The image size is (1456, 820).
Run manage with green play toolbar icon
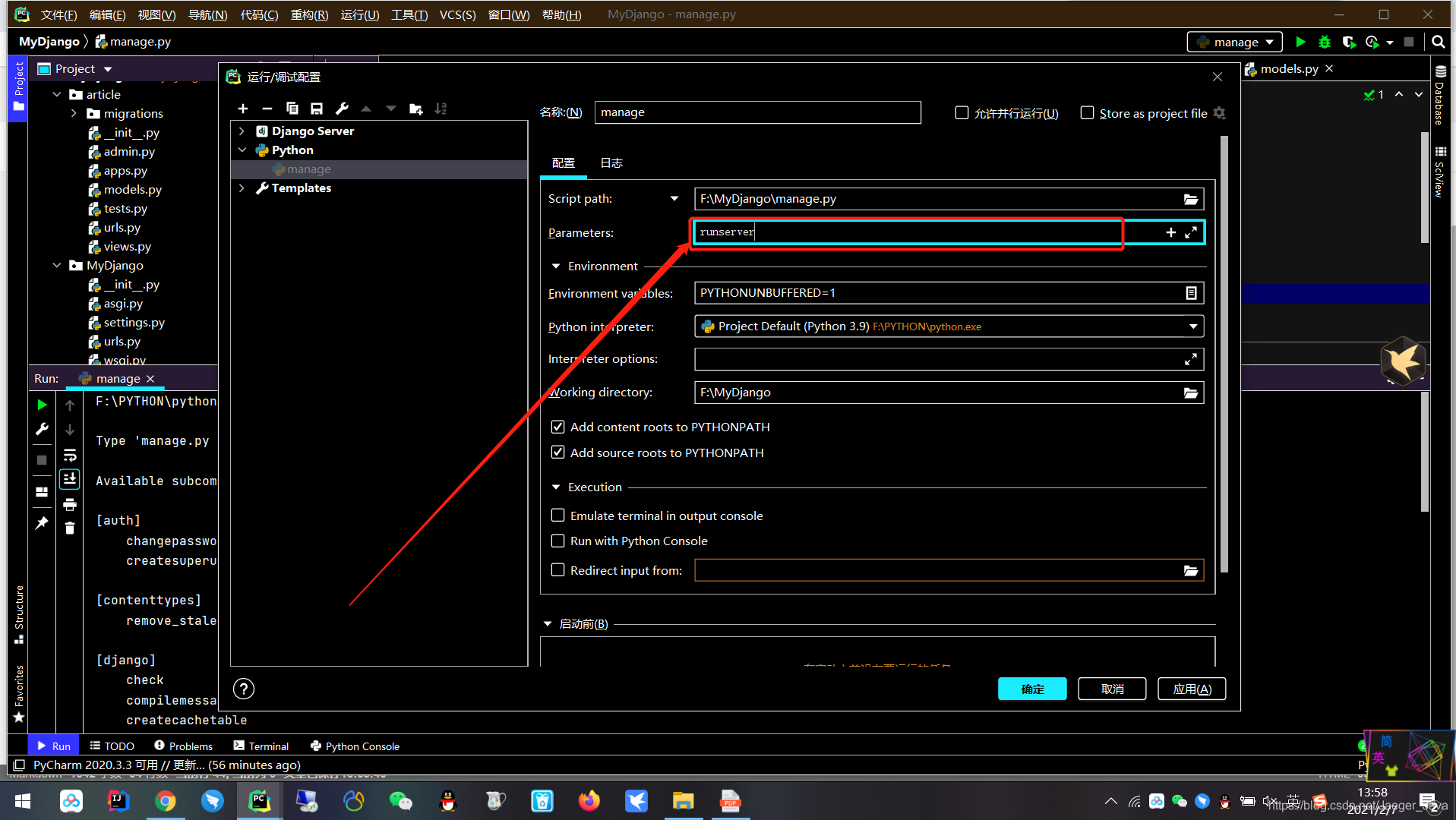[1300, 42]
